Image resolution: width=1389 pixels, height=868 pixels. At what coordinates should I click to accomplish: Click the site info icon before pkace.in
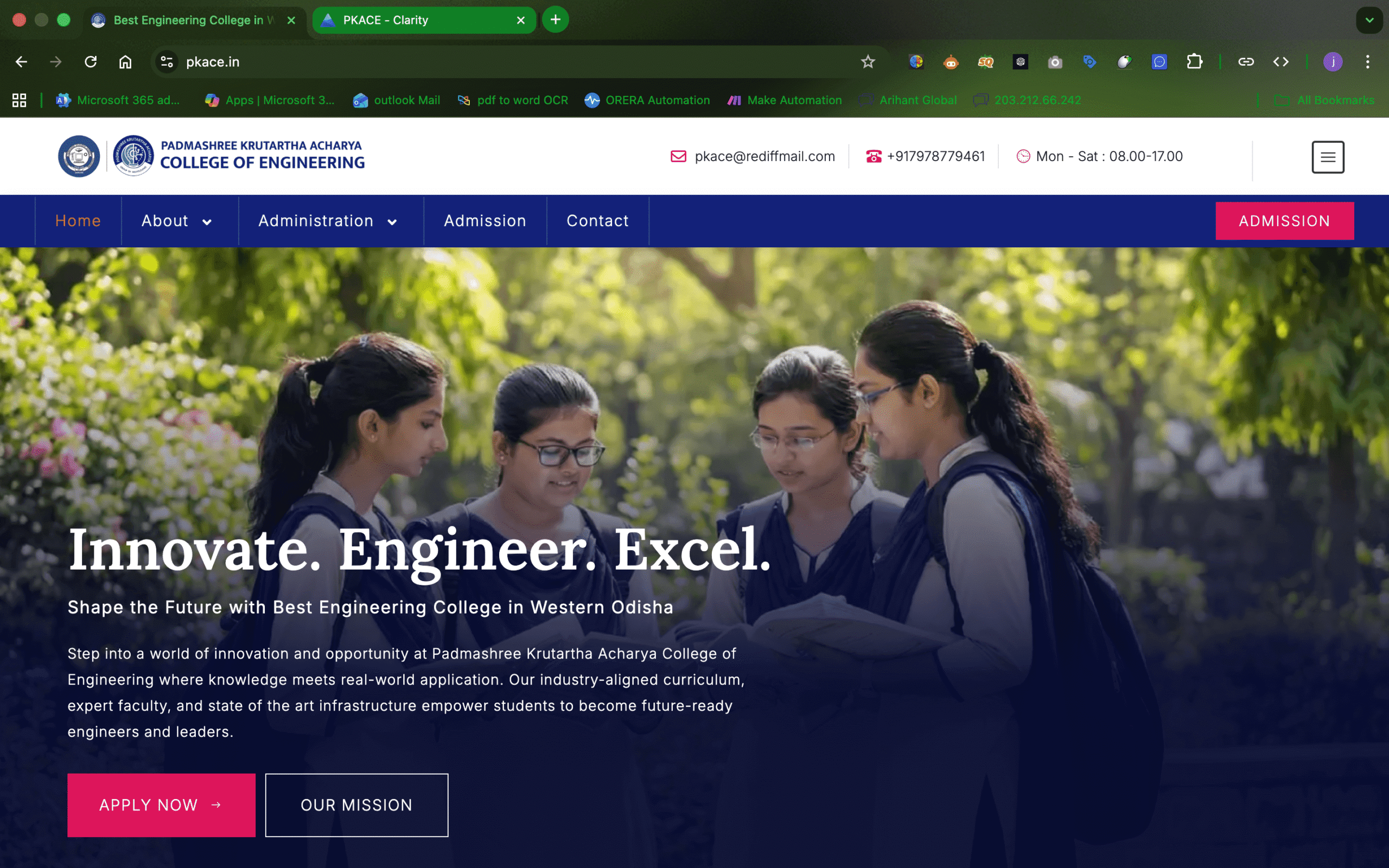point(167,61)
